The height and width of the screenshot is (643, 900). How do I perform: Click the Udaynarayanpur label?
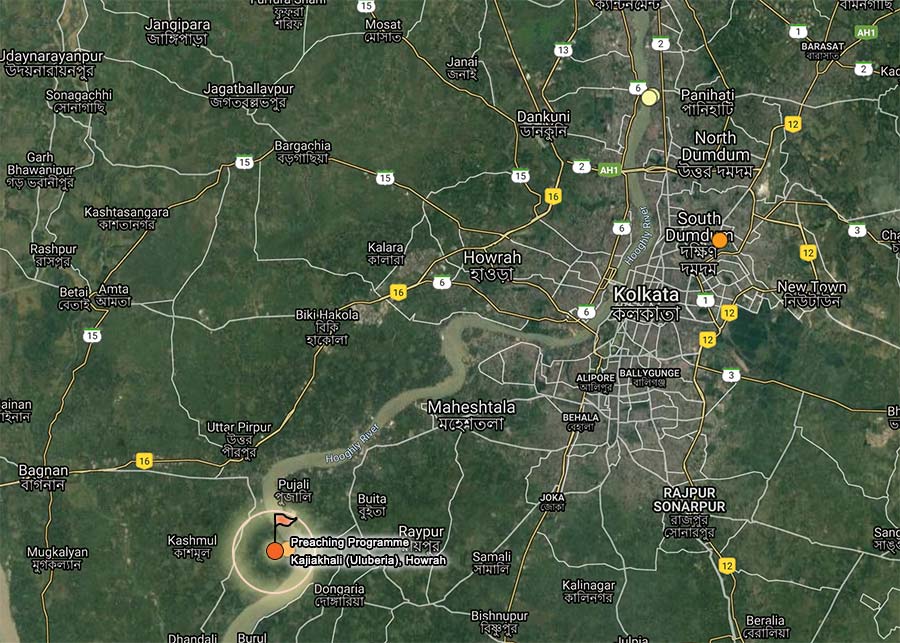pyautogui.click(x=52, y=63)
